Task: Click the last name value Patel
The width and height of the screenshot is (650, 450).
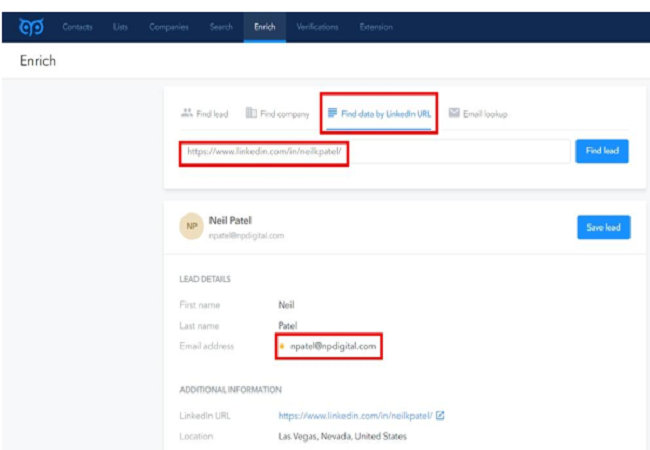Action: coord(288,326)
